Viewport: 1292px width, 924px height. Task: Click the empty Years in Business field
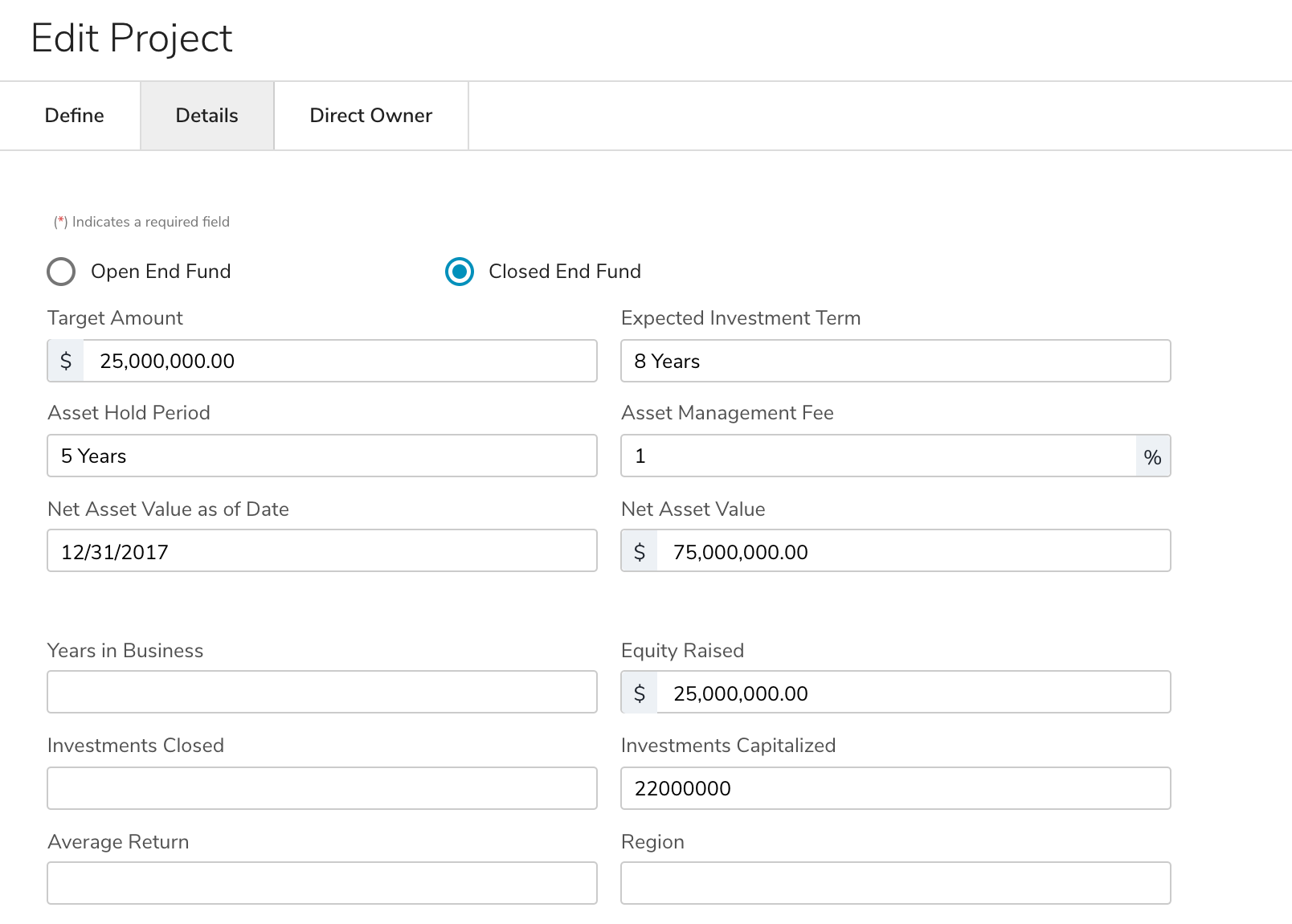click(321, 692)
